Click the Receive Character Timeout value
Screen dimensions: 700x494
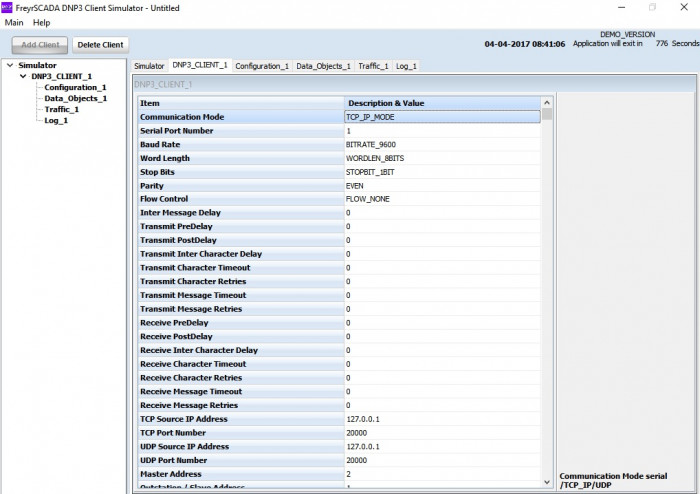(x=442, y=364)
